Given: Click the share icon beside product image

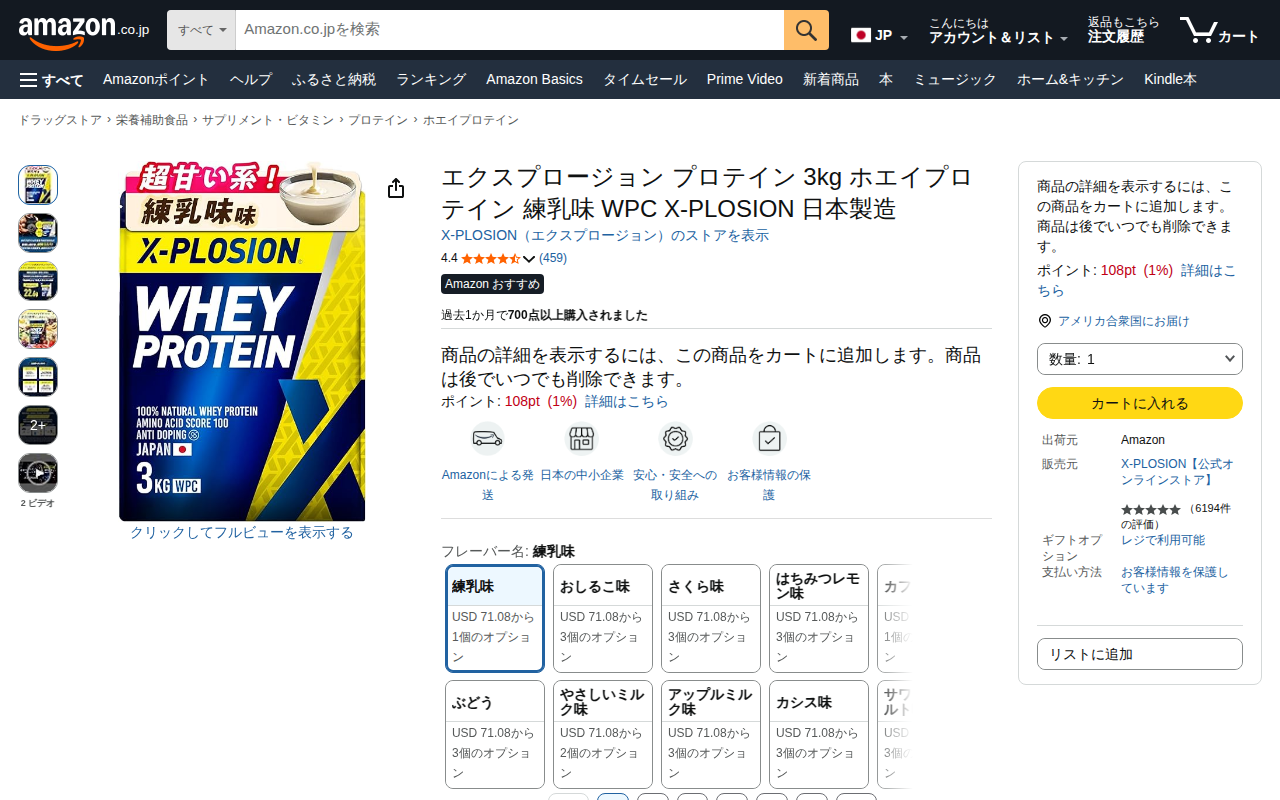Looking at the screenshot, I should (x=396, y=189).
